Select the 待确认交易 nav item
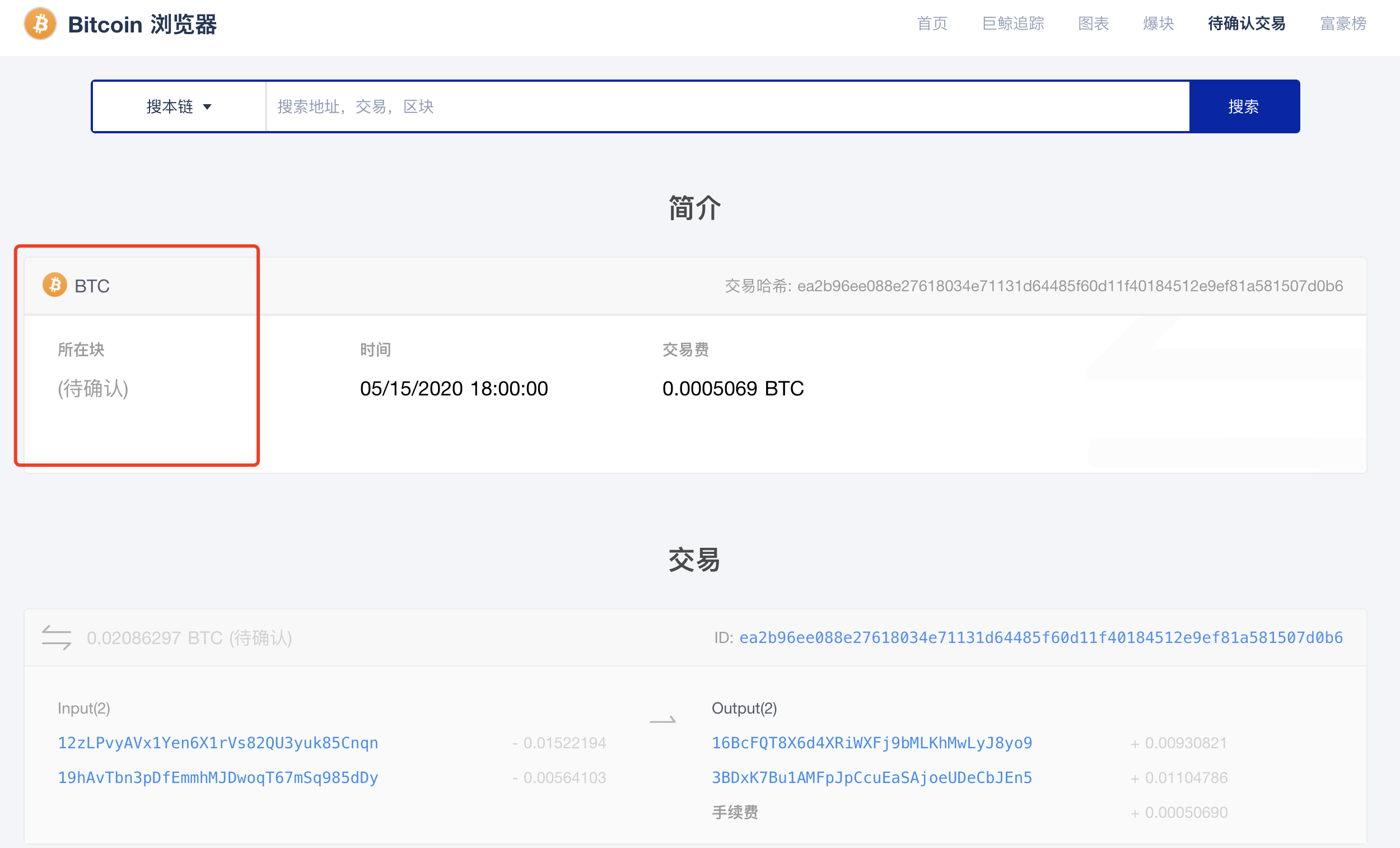The height and width of the screenshot is (848, 1400). 1247,24
